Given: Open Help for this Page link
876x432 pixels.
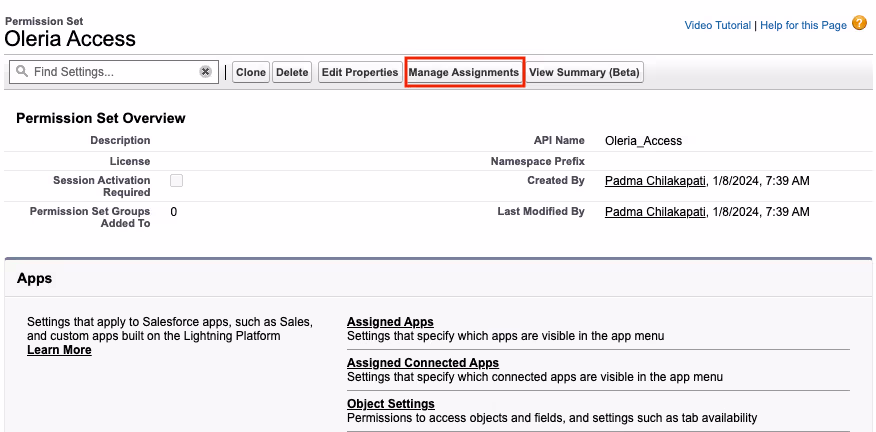Looking at the screenshot, I should (x=803, y=25).
